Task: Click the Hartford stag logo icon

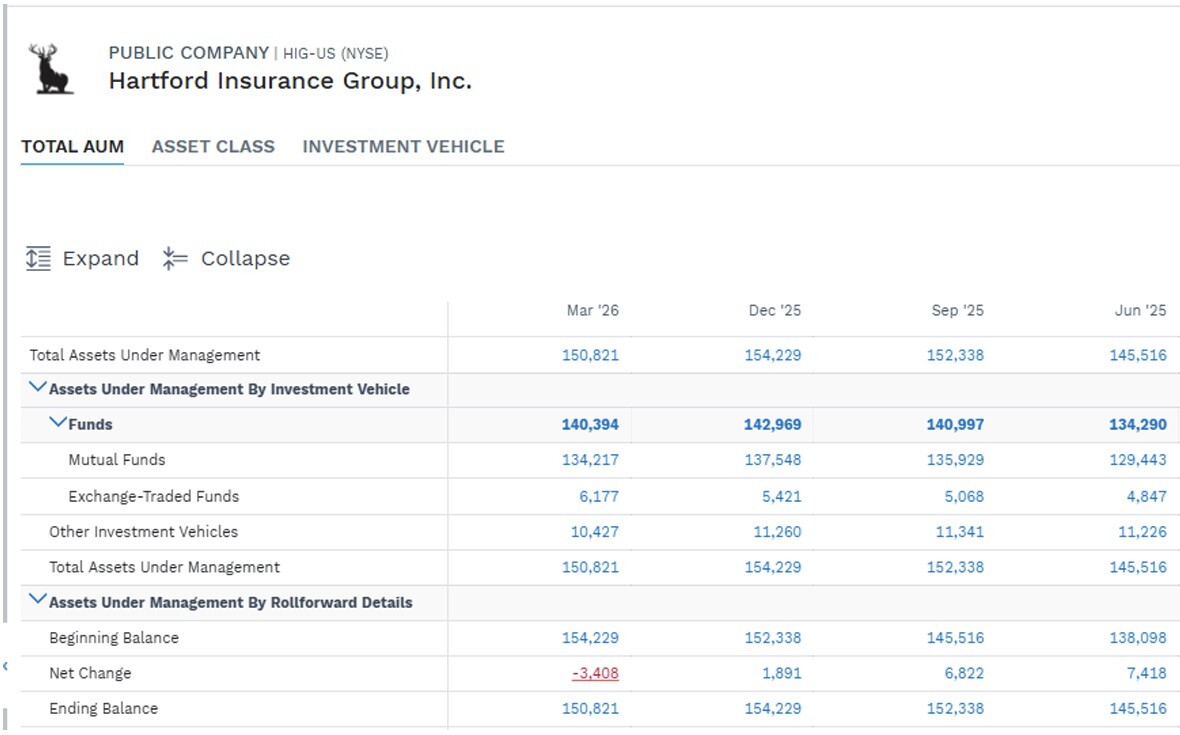Action: [x=50, y=68]
